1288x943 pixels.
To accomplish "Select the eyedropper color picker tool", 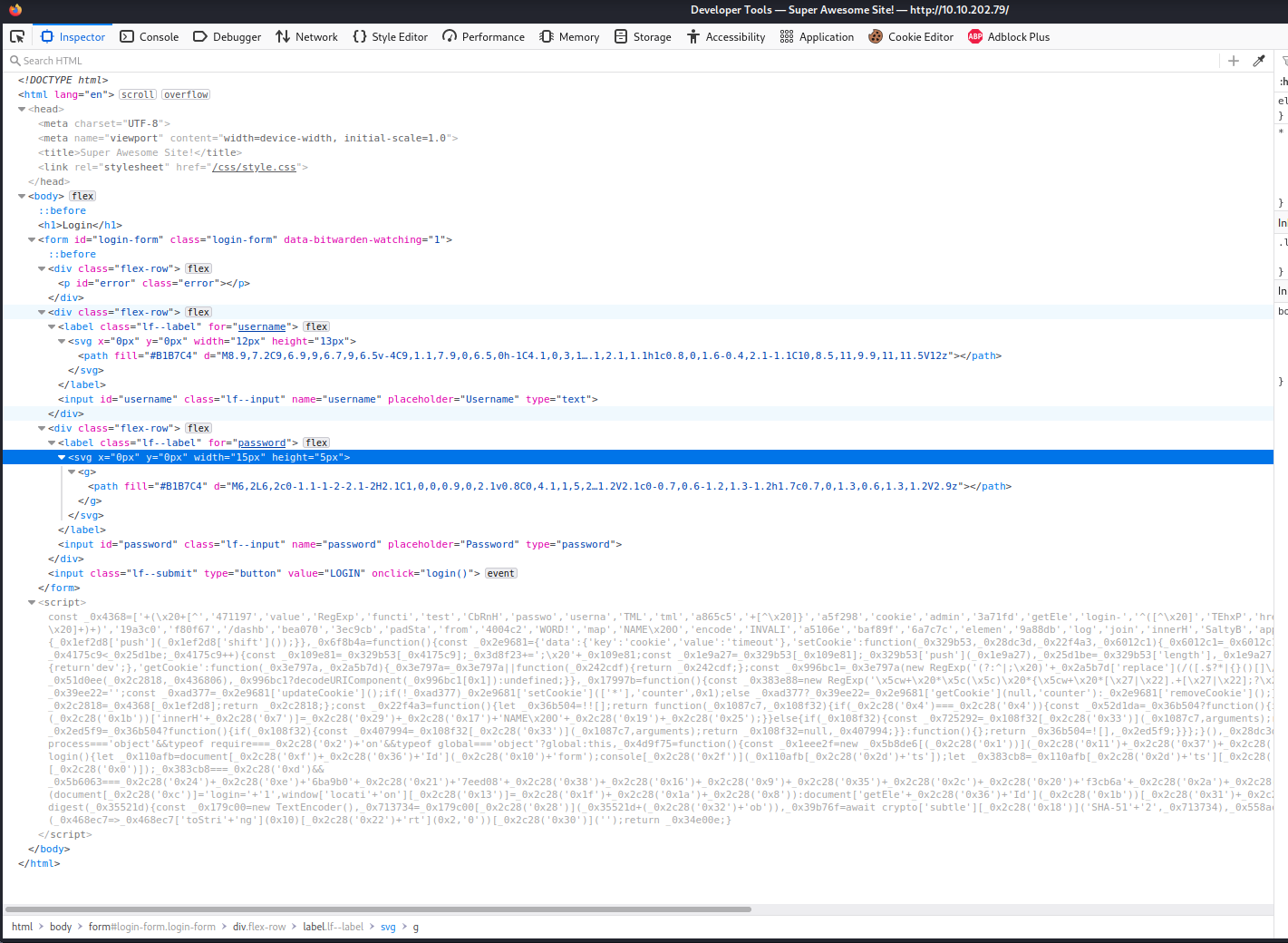I will click(x=1259, y=61).
